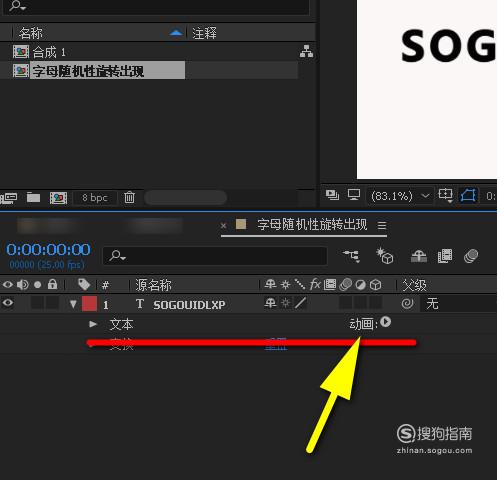Click the red label swatch of SOGOUIDLXP
This screenshot has width=497, height=480.
89,304
